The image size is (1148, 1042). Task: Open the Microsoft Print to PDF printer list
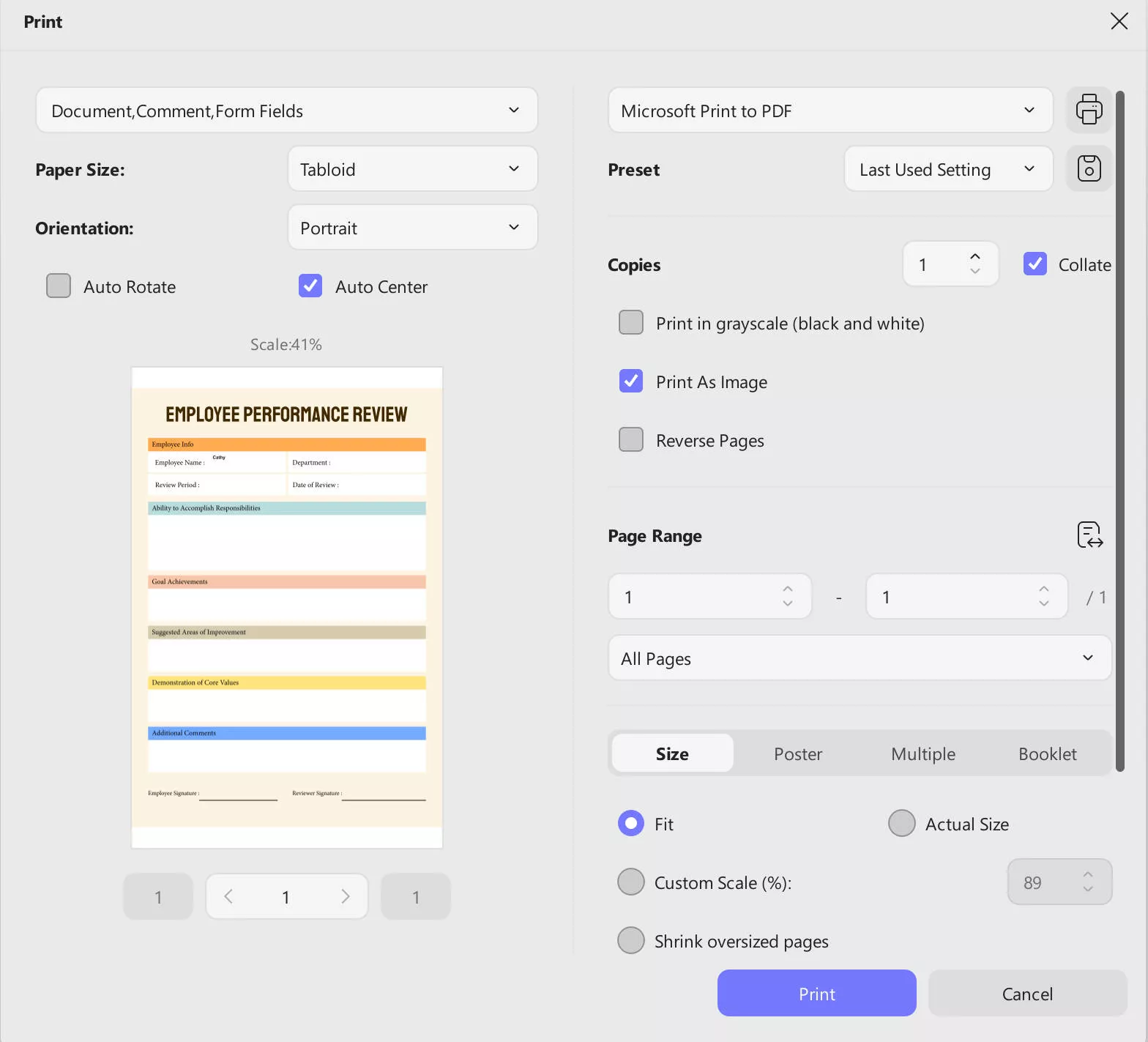[x=830, y=110]
